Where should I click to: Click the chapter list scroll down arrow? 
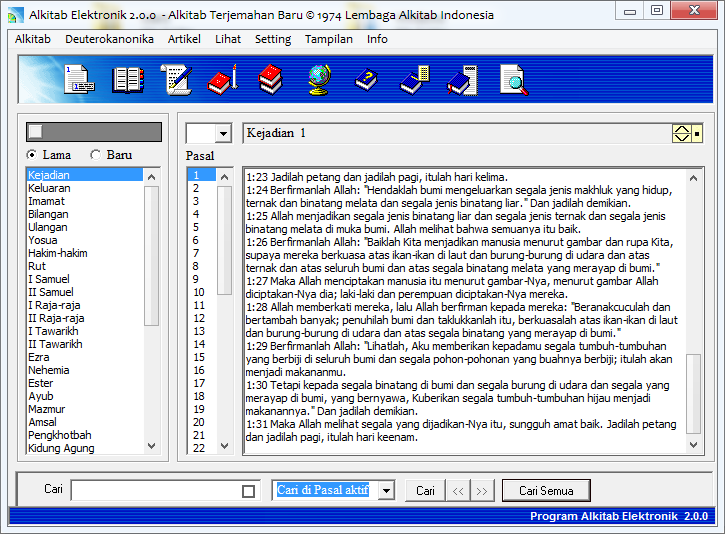point(224,446)
